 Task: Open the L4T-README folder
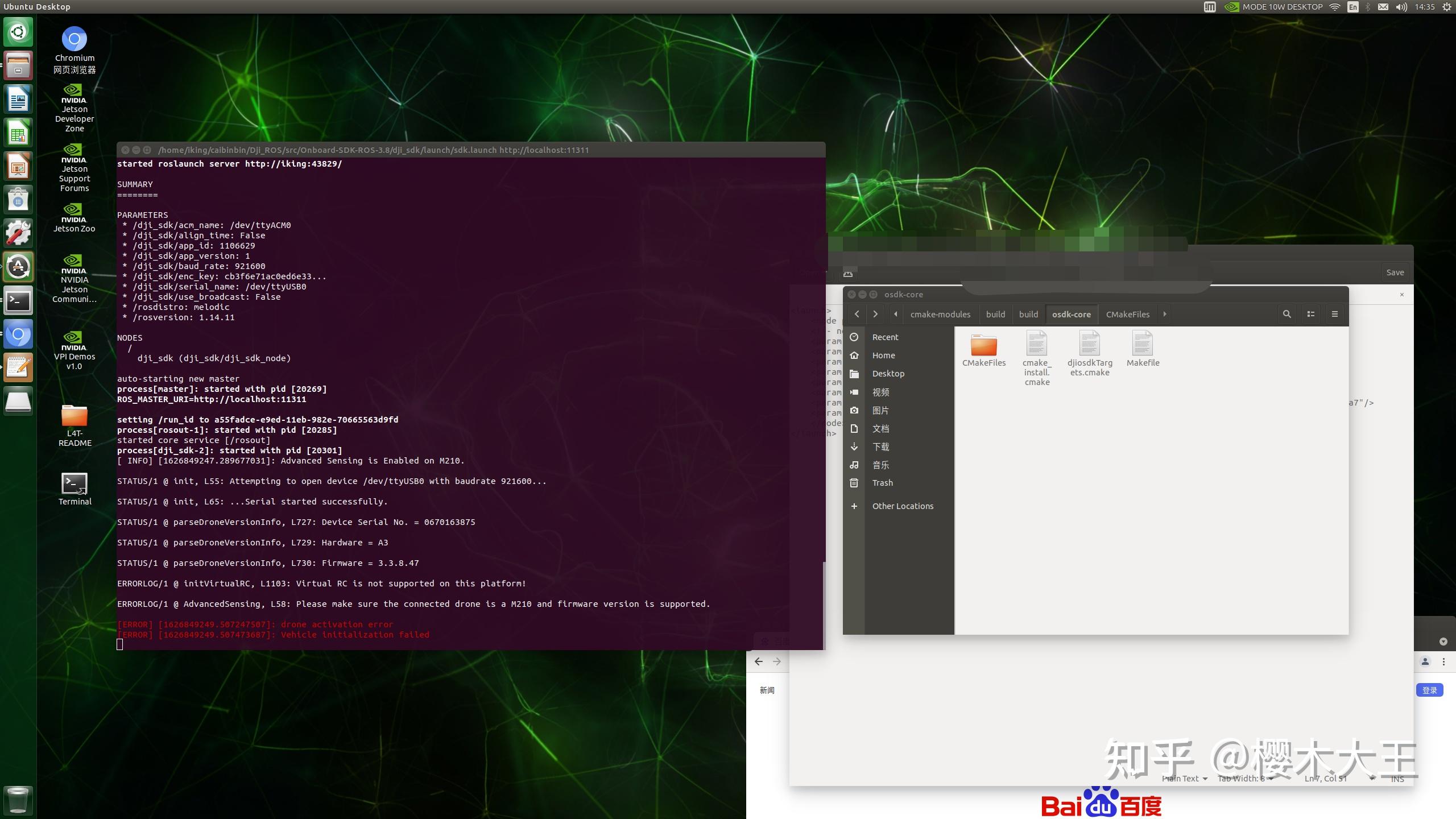point(75,416)
